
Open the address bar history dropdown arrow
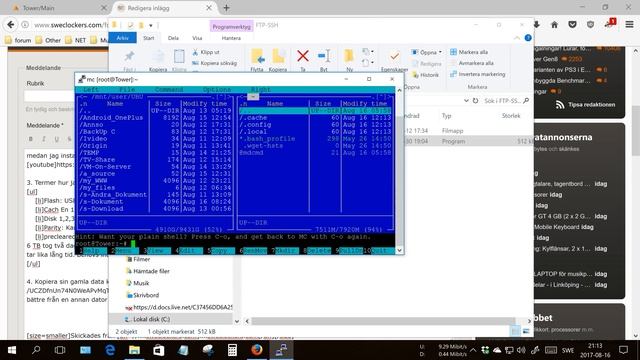[466, 100]
